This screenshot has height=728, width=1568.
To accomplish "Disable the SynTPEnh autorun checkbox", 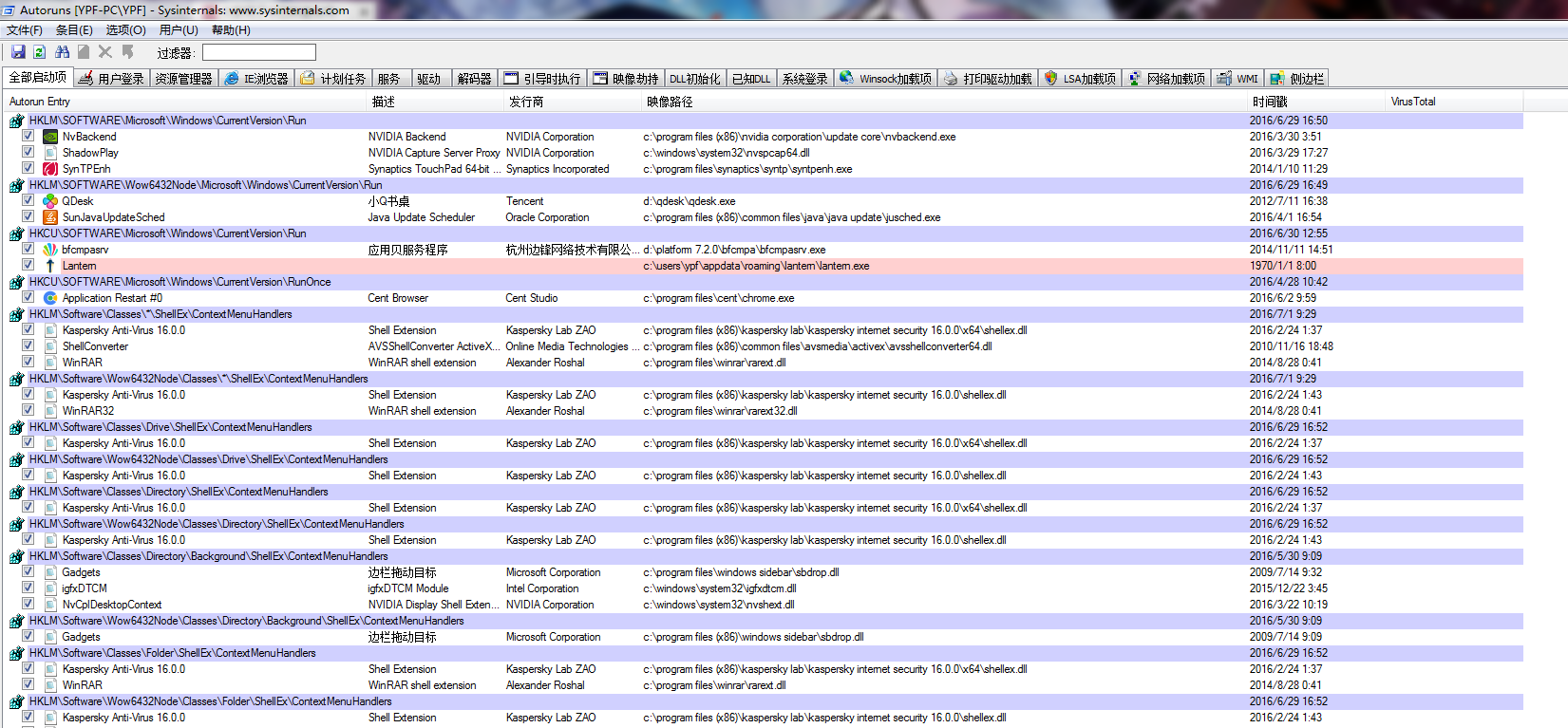I will point(28,168).
